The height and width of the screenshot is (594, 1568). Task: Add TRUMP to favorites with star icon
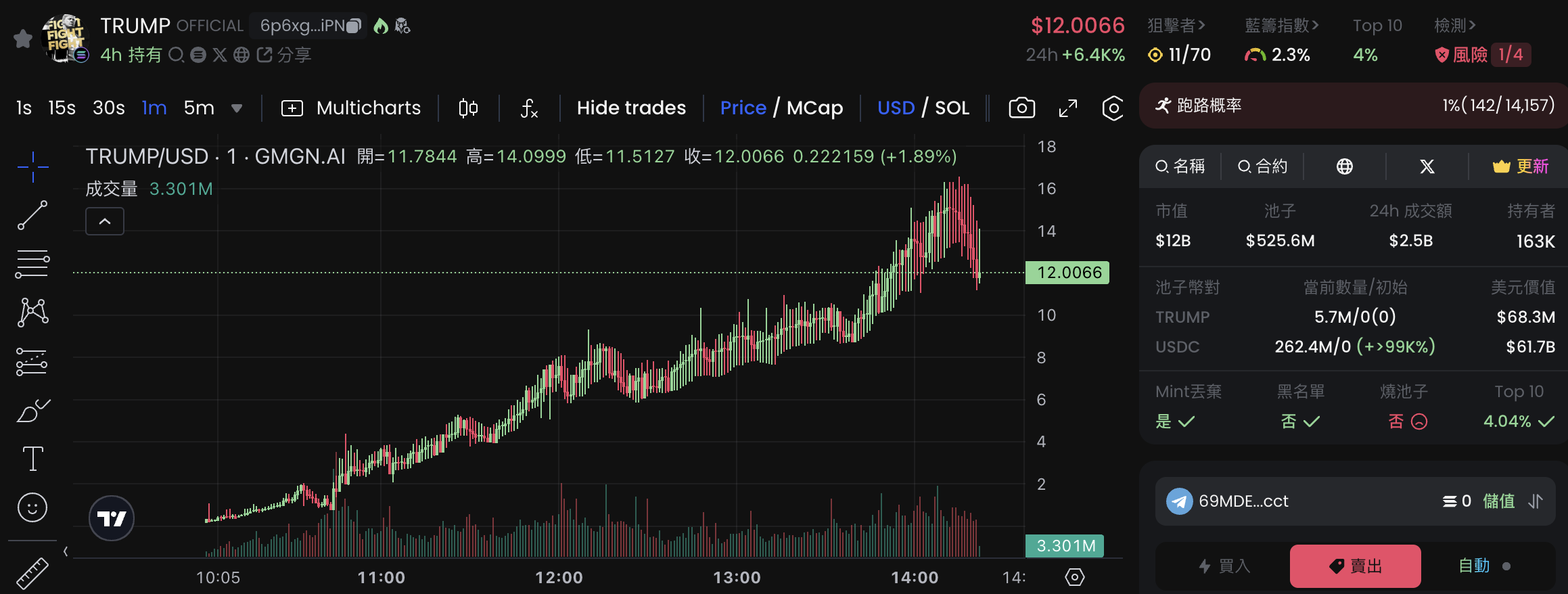(x=23, y=39)
